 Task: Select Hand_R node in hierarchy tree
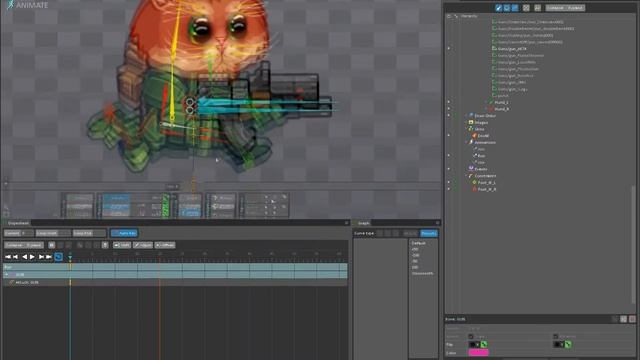(x=501, y=109)
